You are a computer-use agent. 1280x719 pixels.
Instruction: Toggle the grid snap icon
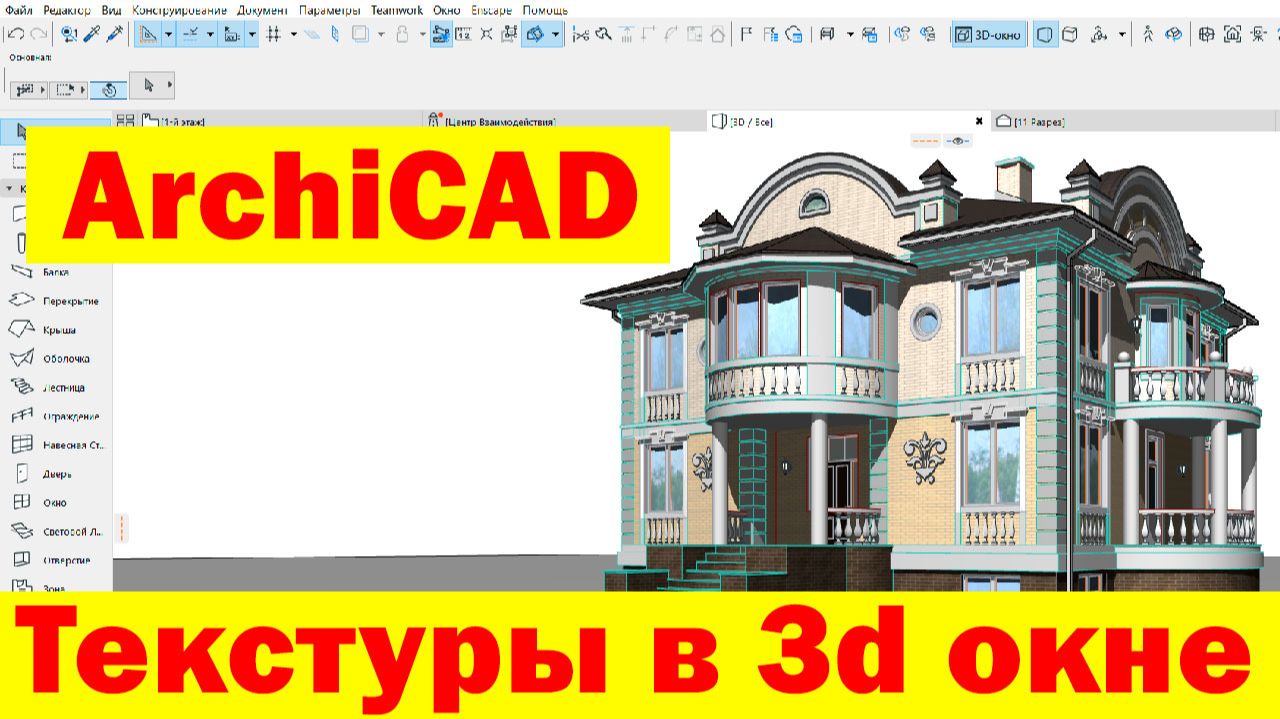point(273,34)
